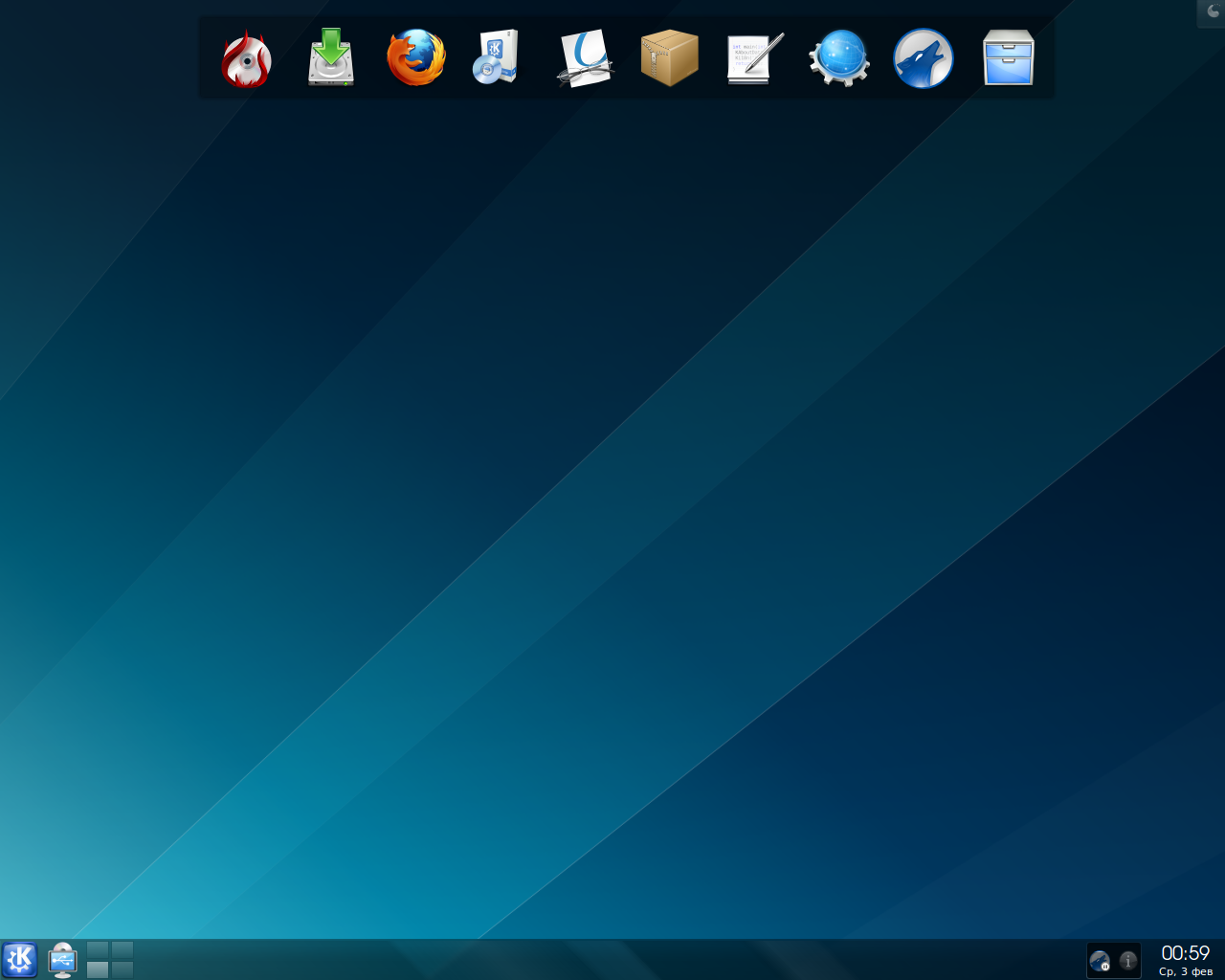Switch to the top-right virtual desktop
Screen dimensions: 1225x980
[122, 949]
